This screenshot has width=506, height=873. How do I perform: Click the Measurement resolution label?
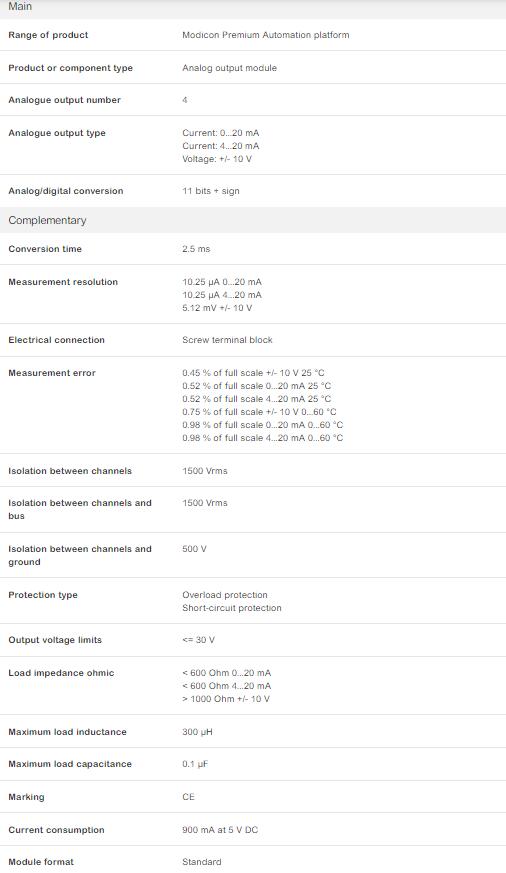coord(63,282)
